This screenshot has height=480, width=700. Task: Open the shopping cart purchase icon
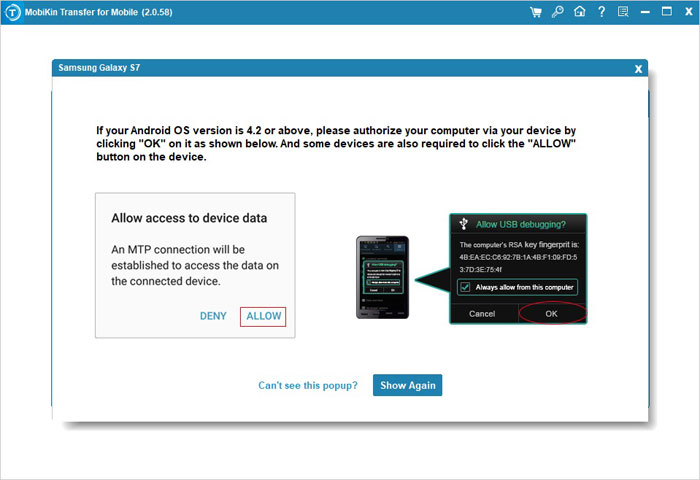click(536, 12)
